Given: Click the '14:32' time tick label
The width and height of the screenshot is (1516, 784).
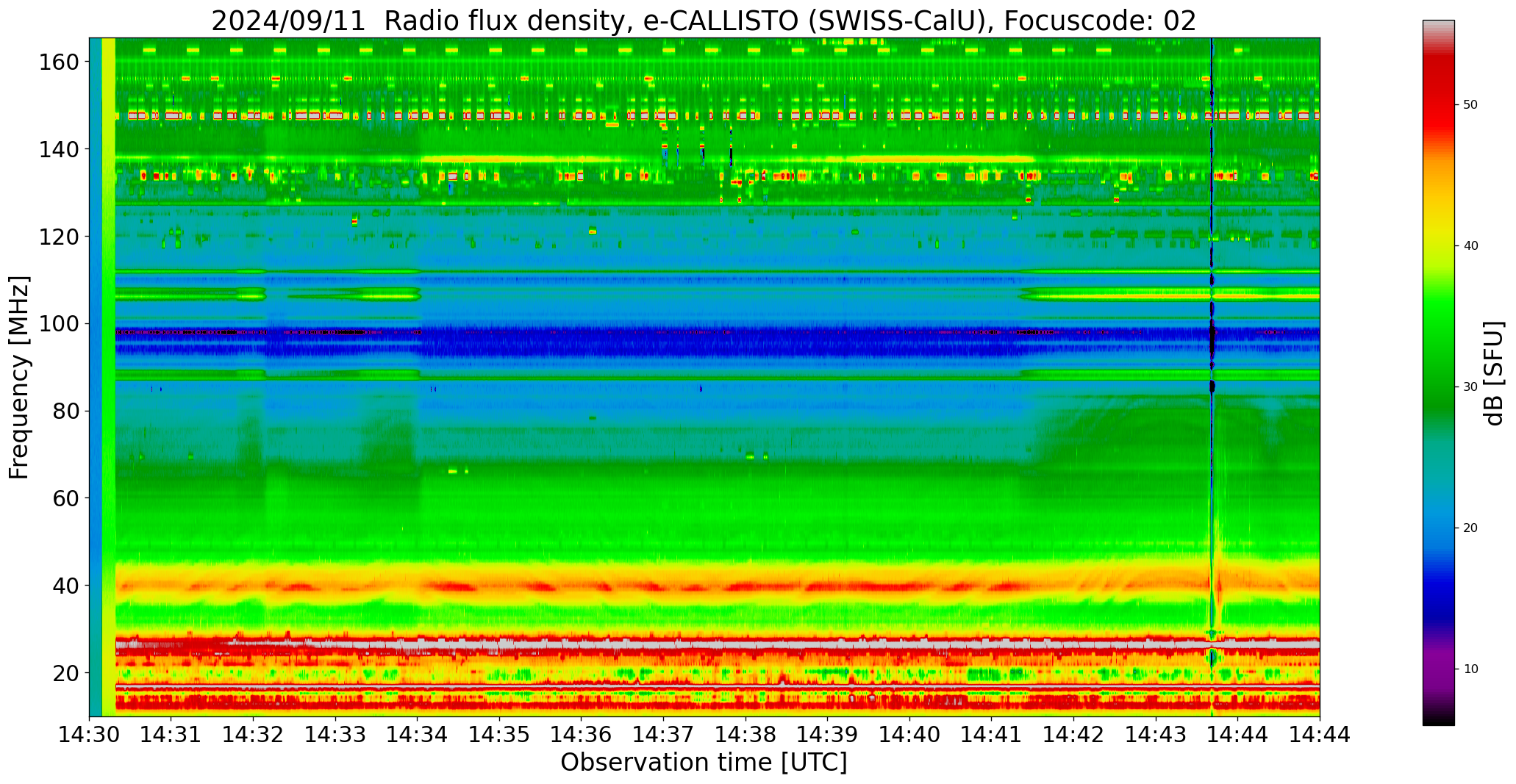Looking at the screenshot, I should (x=253, y=734).
